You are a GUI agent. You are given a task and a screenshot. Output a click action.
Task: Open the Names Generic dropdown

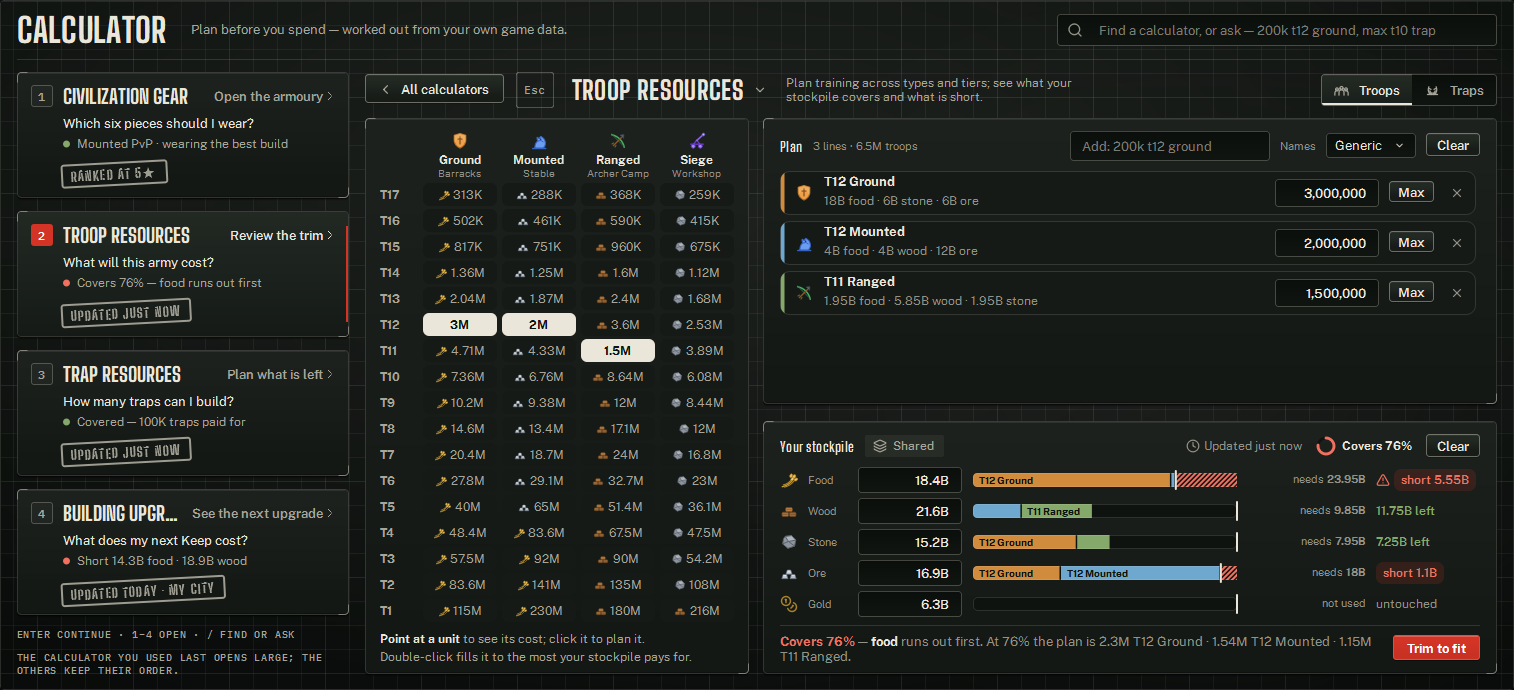(x=1371, y=145)
